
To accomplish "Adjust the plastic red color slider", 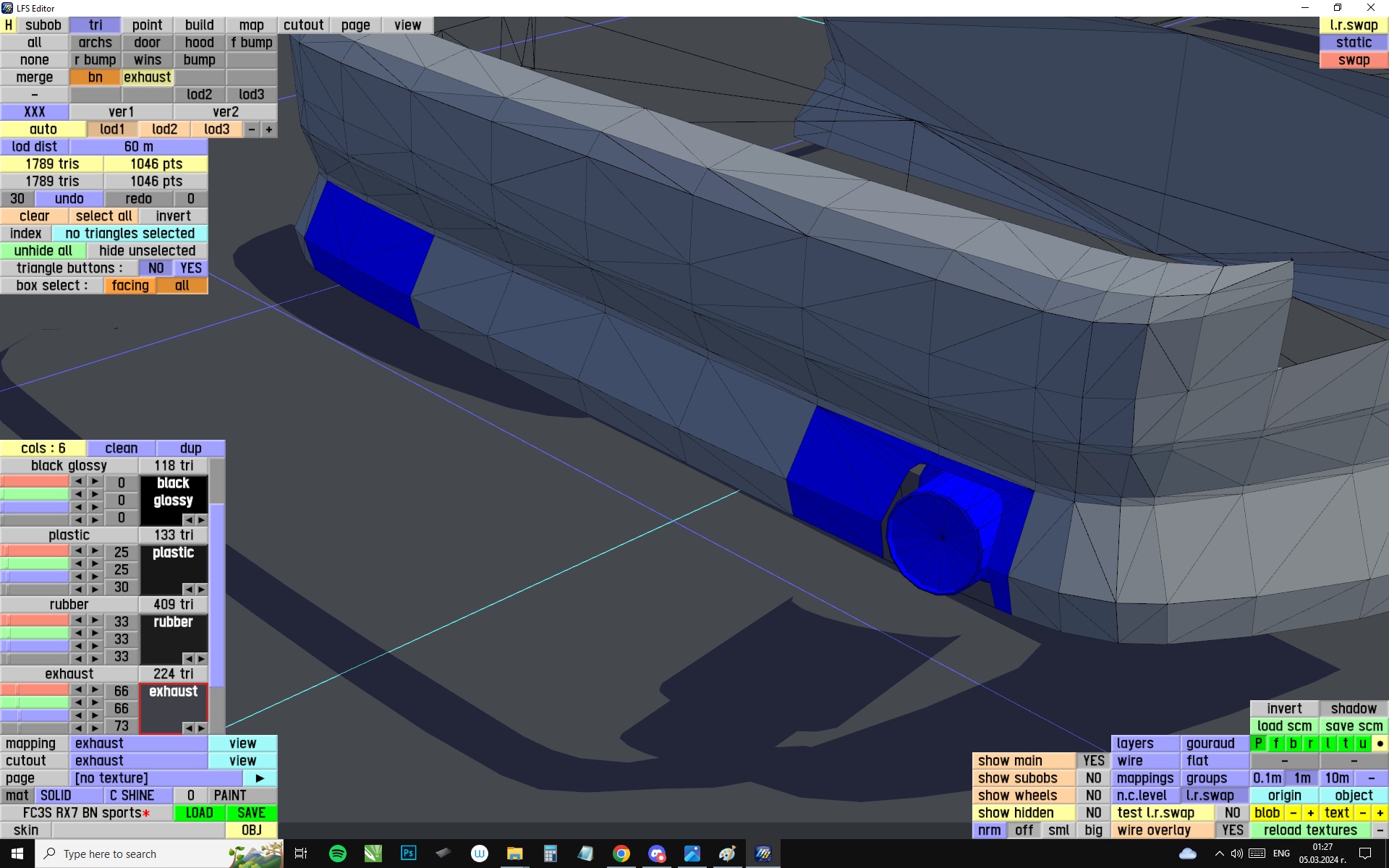I will pos(35,551).
